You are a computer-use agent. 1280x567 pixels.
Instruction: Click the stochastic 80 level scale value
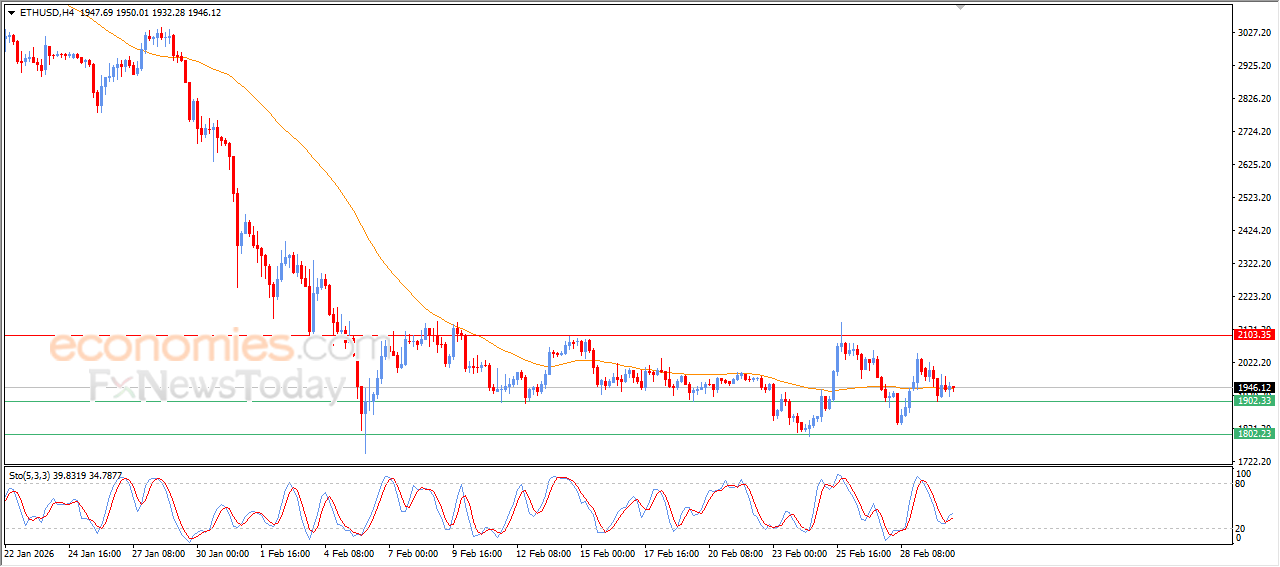pyautogui.click(x=1241, y=484)
